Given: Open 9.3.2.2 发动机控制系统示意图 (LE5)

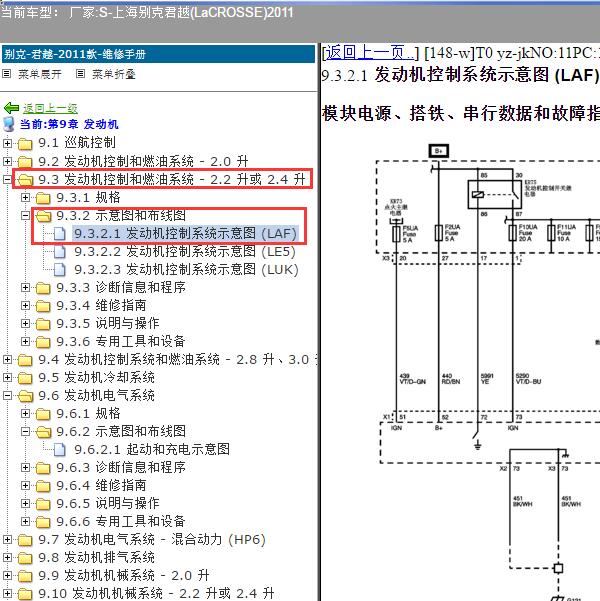Looking at the screenshot, I should [185, 251].
